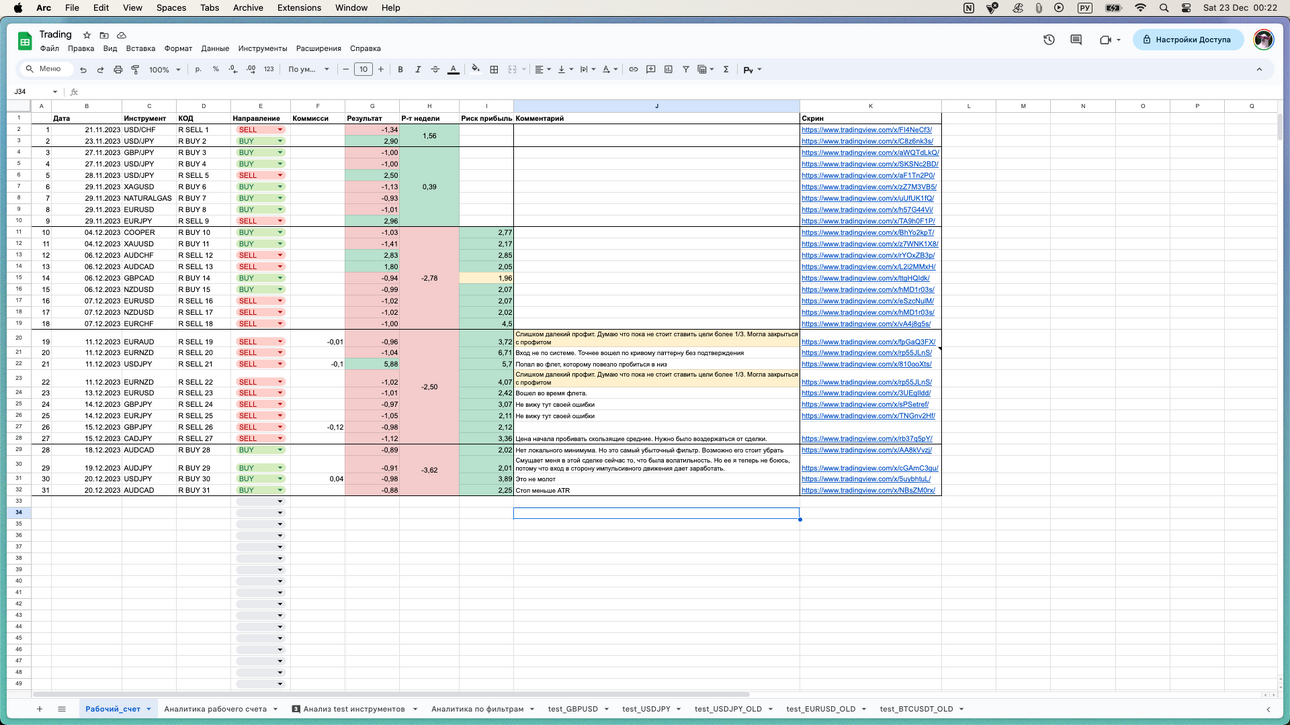Decrease decimal places button

click(x=232, y=70)
